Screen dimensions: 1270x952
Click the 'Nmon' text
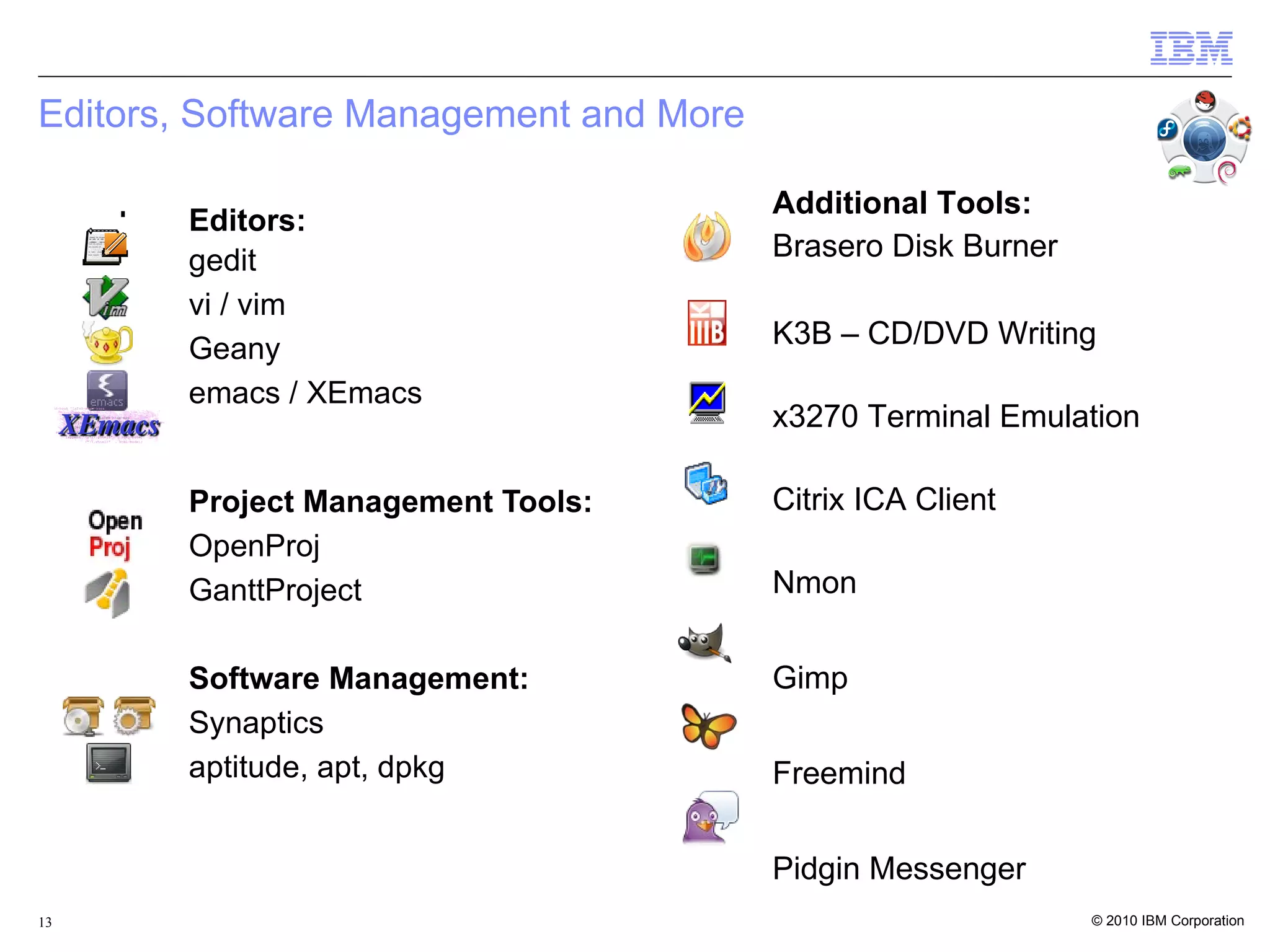(814, 583)
